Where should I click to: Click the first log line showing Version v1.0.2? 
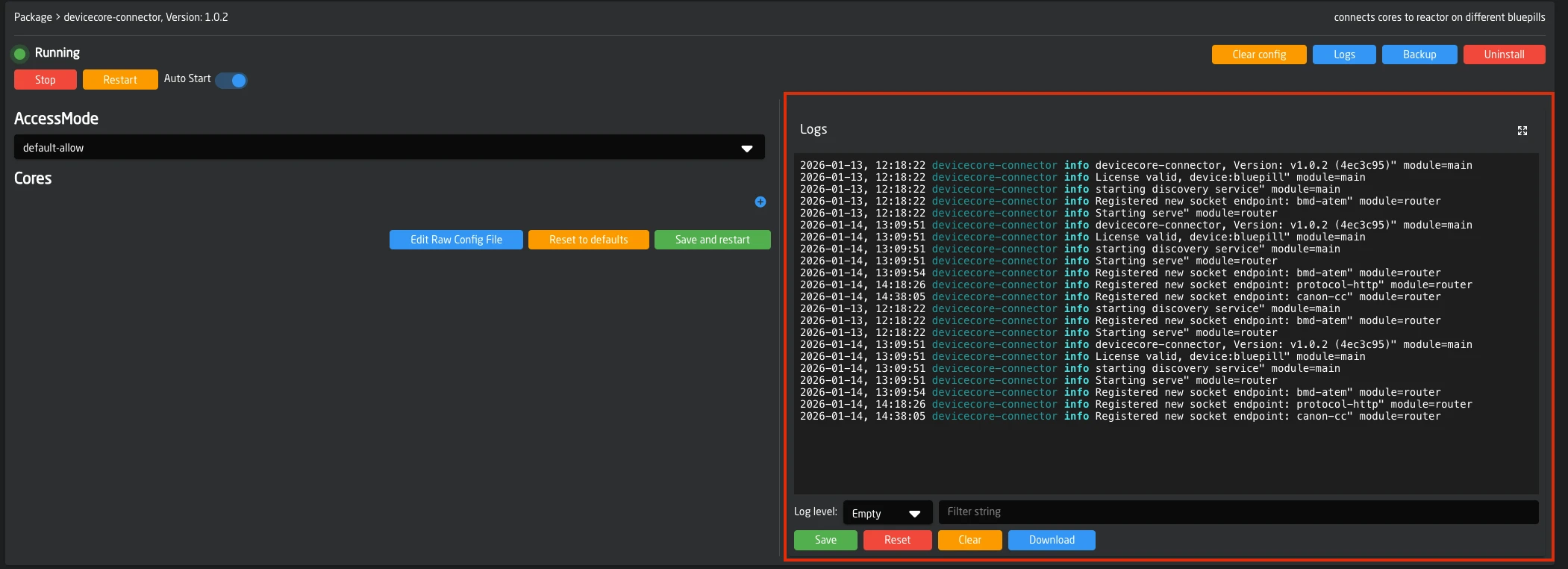pyautogui.click(x=1136, y=165)
